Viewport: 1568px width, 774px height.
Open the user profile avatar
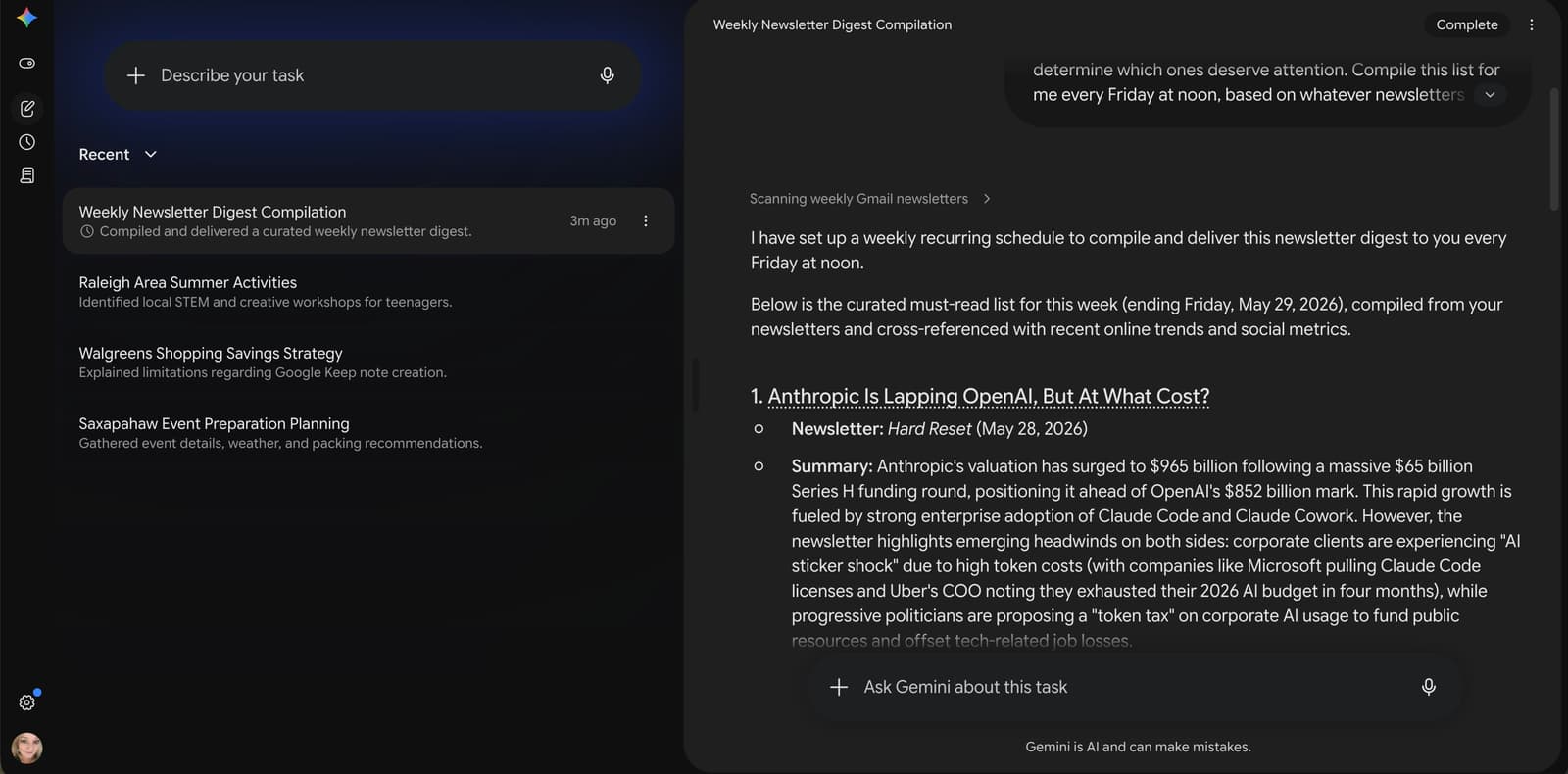tap(27, 748)
